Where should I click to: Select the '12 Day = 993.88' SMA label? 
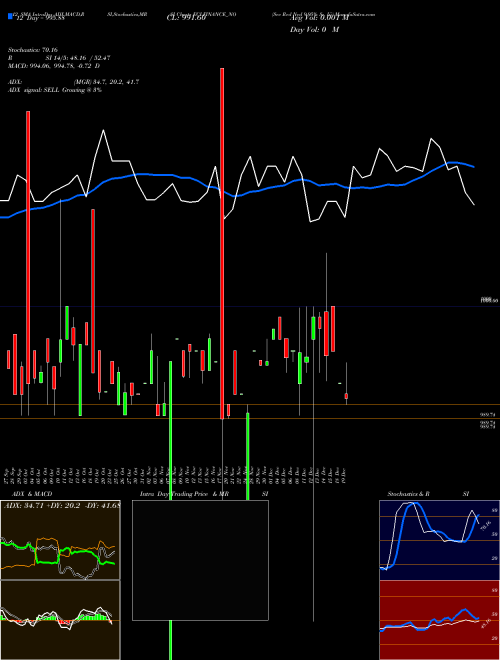click(40, 18)
